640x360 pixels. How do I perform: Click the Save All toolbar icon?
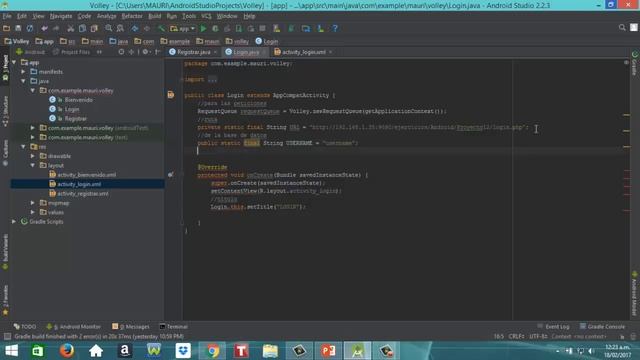pyautogui.click(x=18, y=28)
